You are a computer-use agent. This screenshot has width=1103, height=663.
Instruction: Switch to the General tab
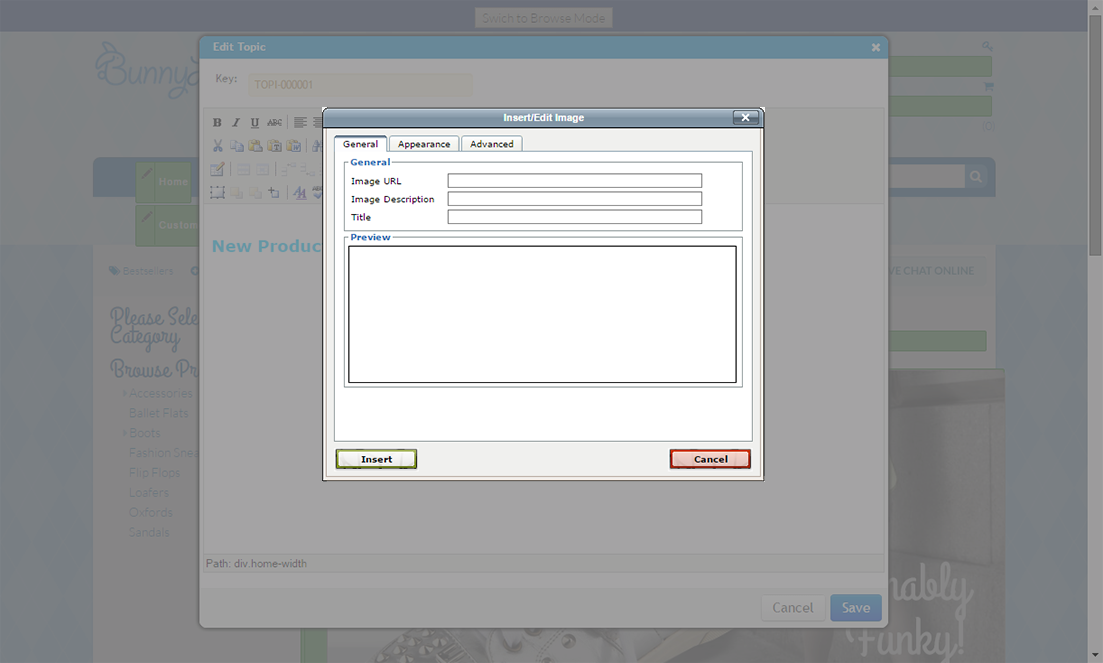pos(360,143)
